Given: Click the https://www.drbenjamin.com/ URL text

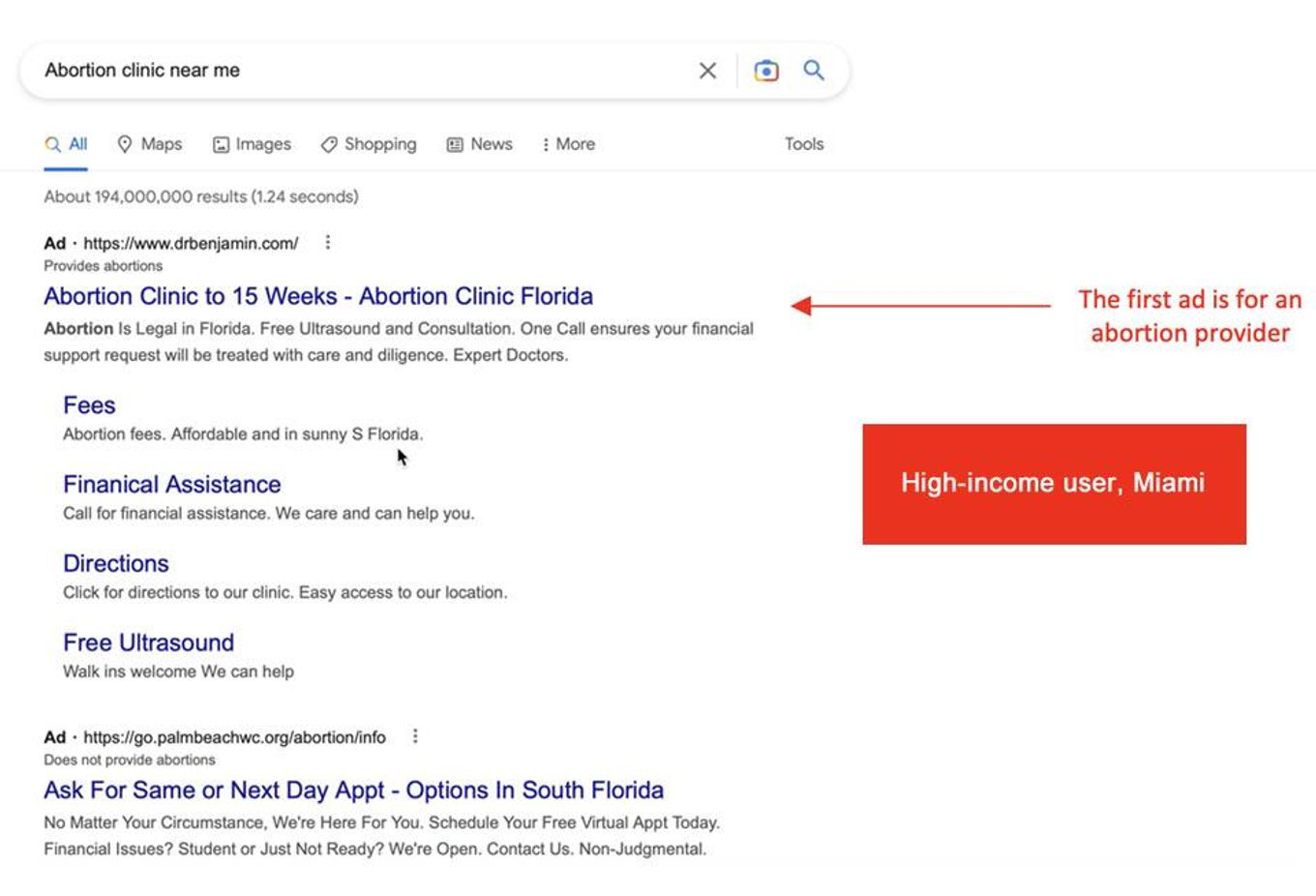Looking at the screenshot, I should [191, 244].
